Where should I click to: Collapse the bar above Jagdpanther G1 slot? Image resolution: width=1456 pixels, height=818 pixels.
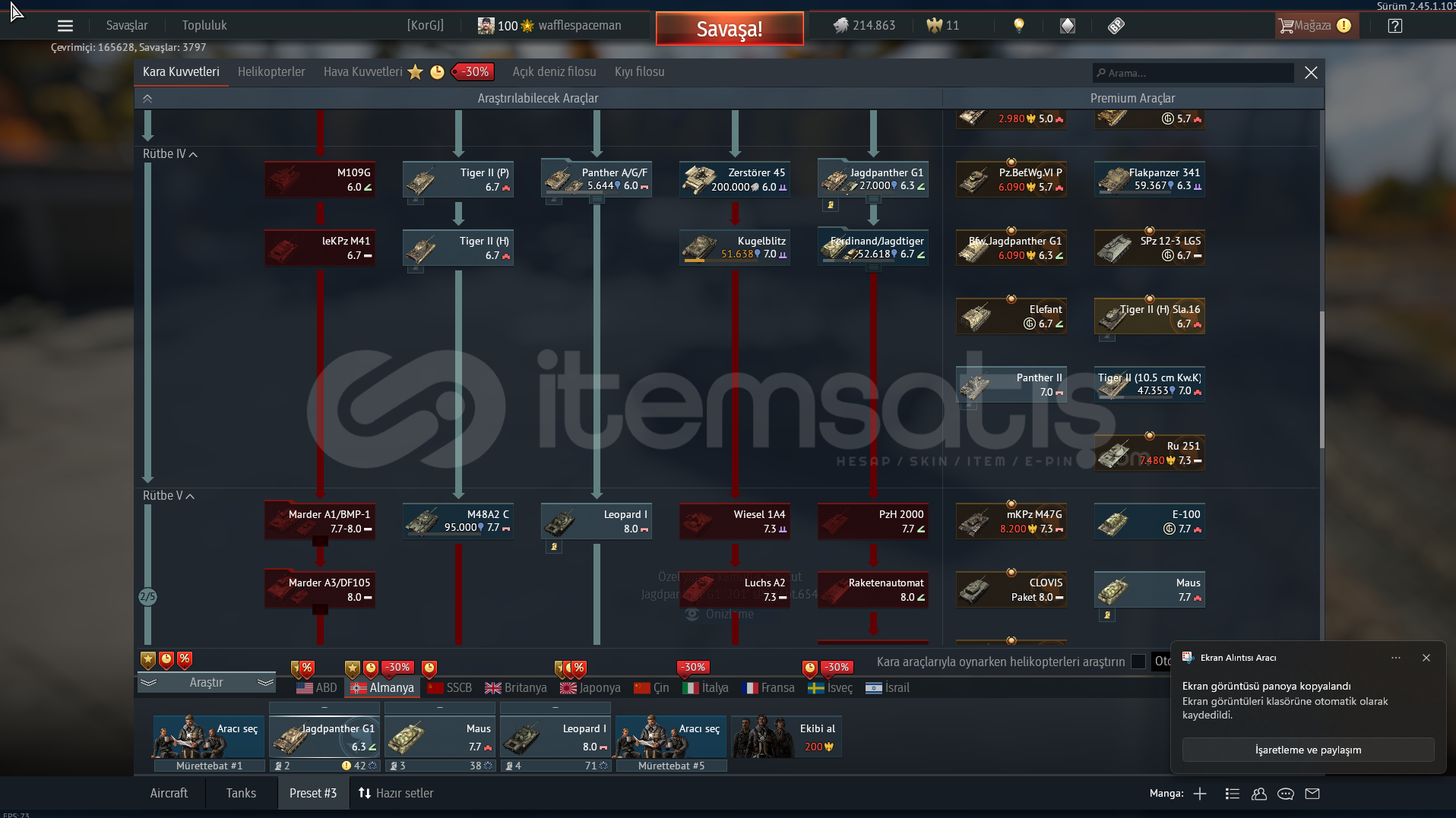point(324,708)
